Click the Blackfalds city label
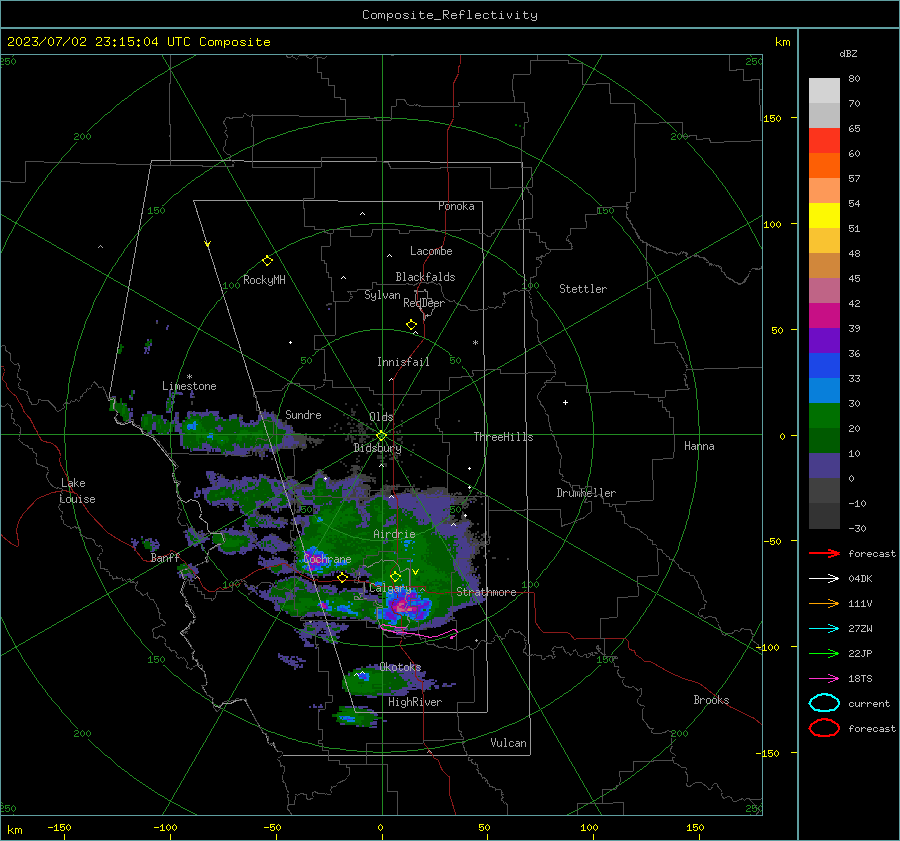 coord(425,277)
